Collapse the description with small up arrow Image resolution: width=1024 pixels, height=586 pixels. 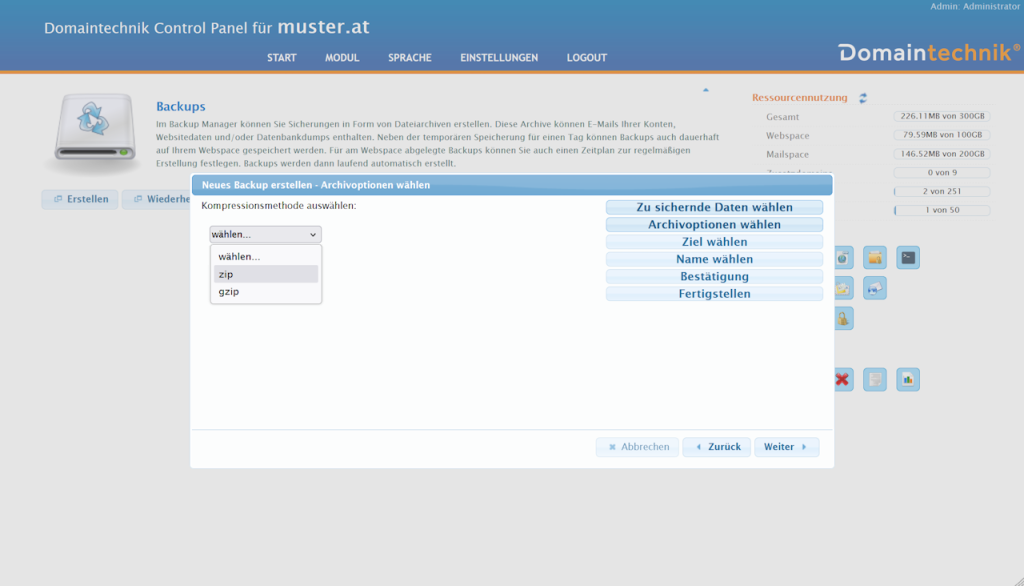coord(705,91)
